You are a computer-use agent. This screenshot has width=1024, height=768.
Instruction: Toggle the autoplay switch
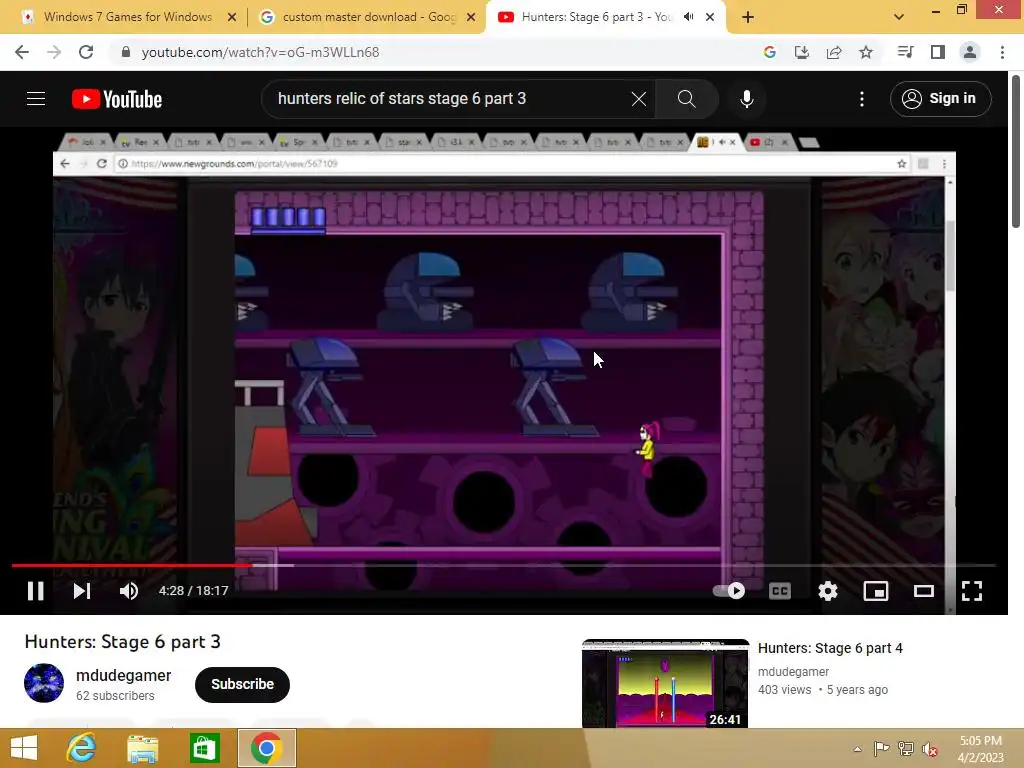(729, 591)
